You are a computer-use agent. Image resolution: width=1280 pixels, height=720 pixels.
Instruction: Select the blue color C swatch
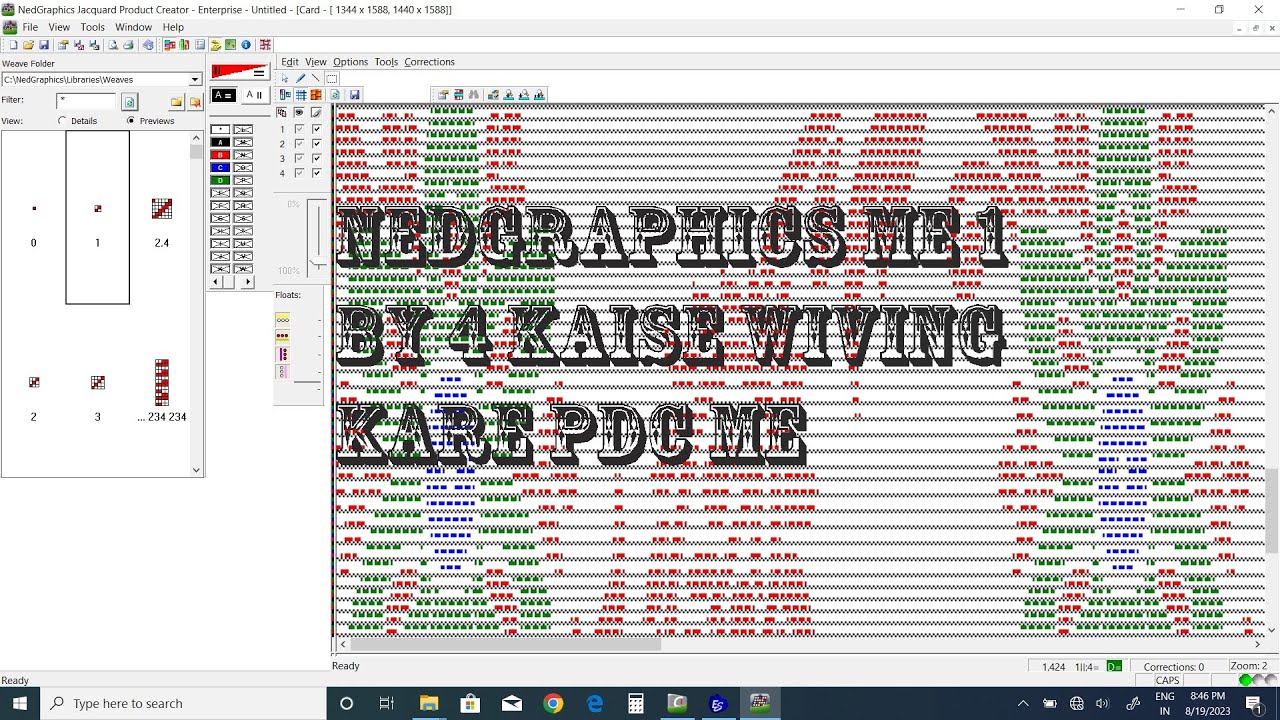pos(220,167)
